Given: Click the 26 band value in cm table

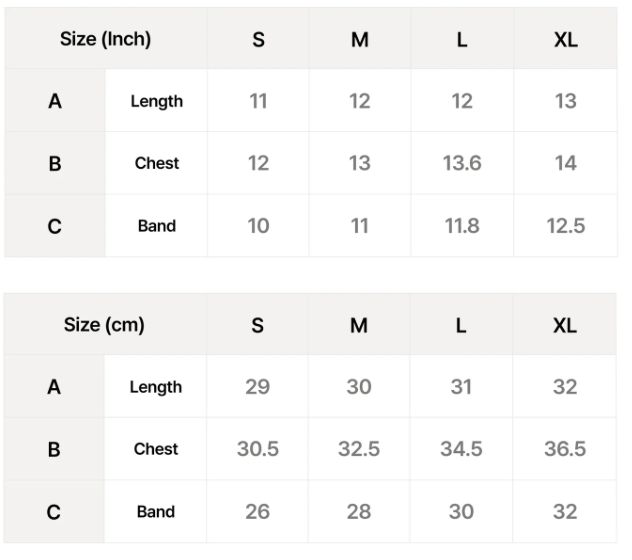Looking at the screenshot, I should tap(258, 512).
